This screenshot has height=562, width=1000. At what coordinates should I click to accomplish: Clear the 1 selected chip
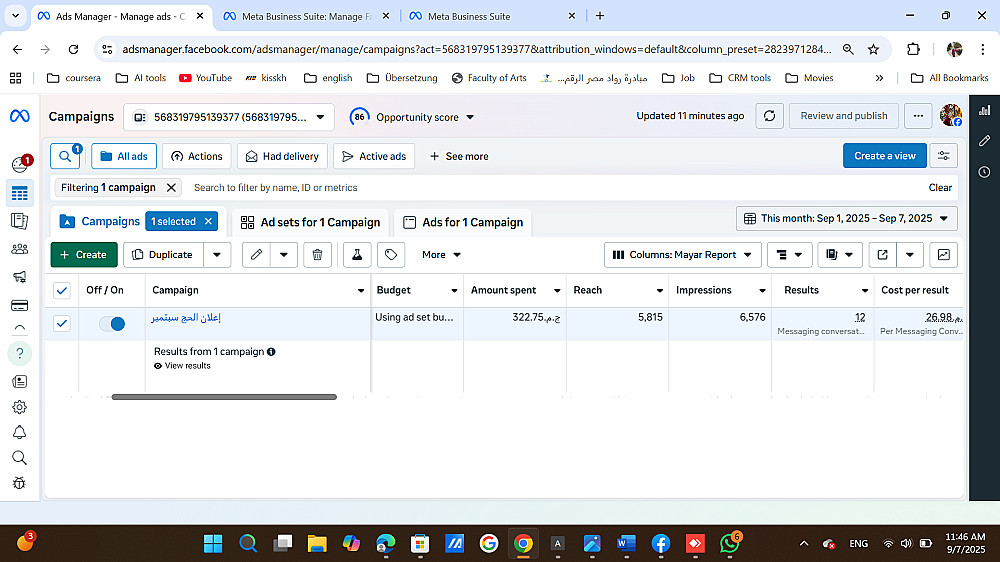[208, 221]
